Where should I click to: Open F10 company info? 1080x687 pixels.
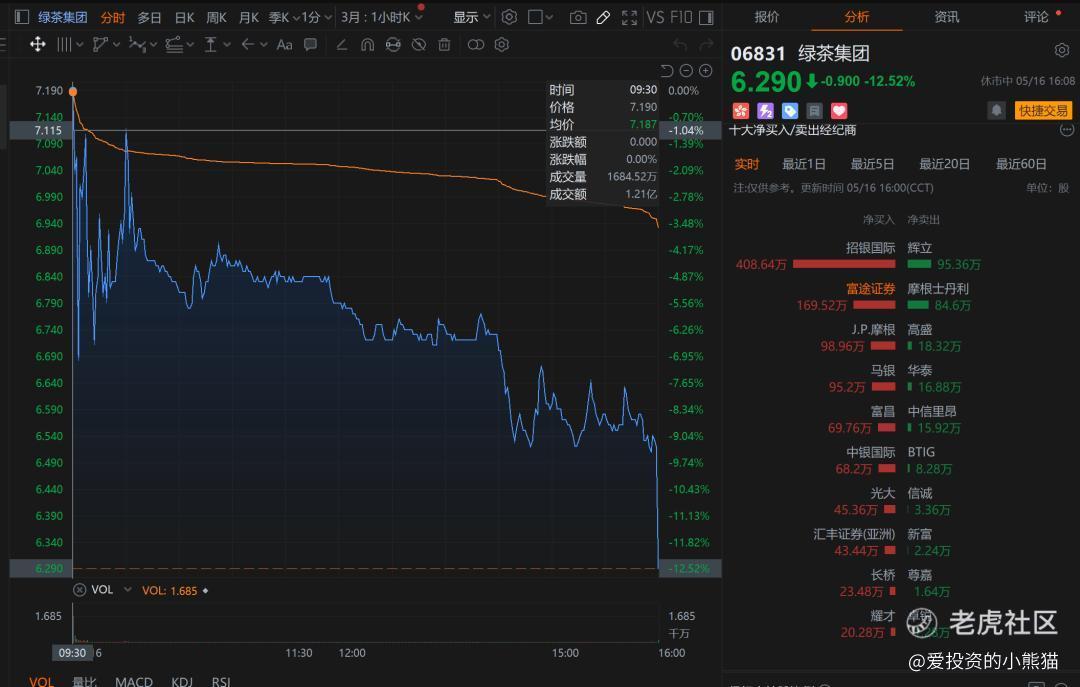(x=681, y=17)
